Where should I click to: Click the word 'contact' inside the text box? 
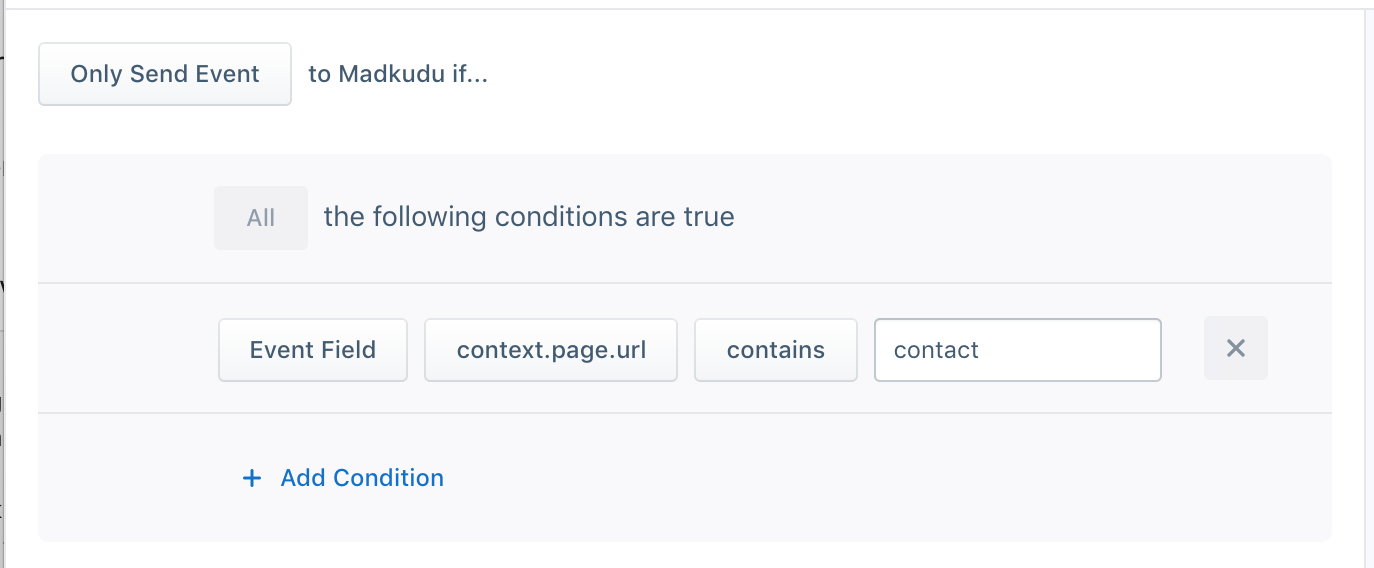pos(936,350)
